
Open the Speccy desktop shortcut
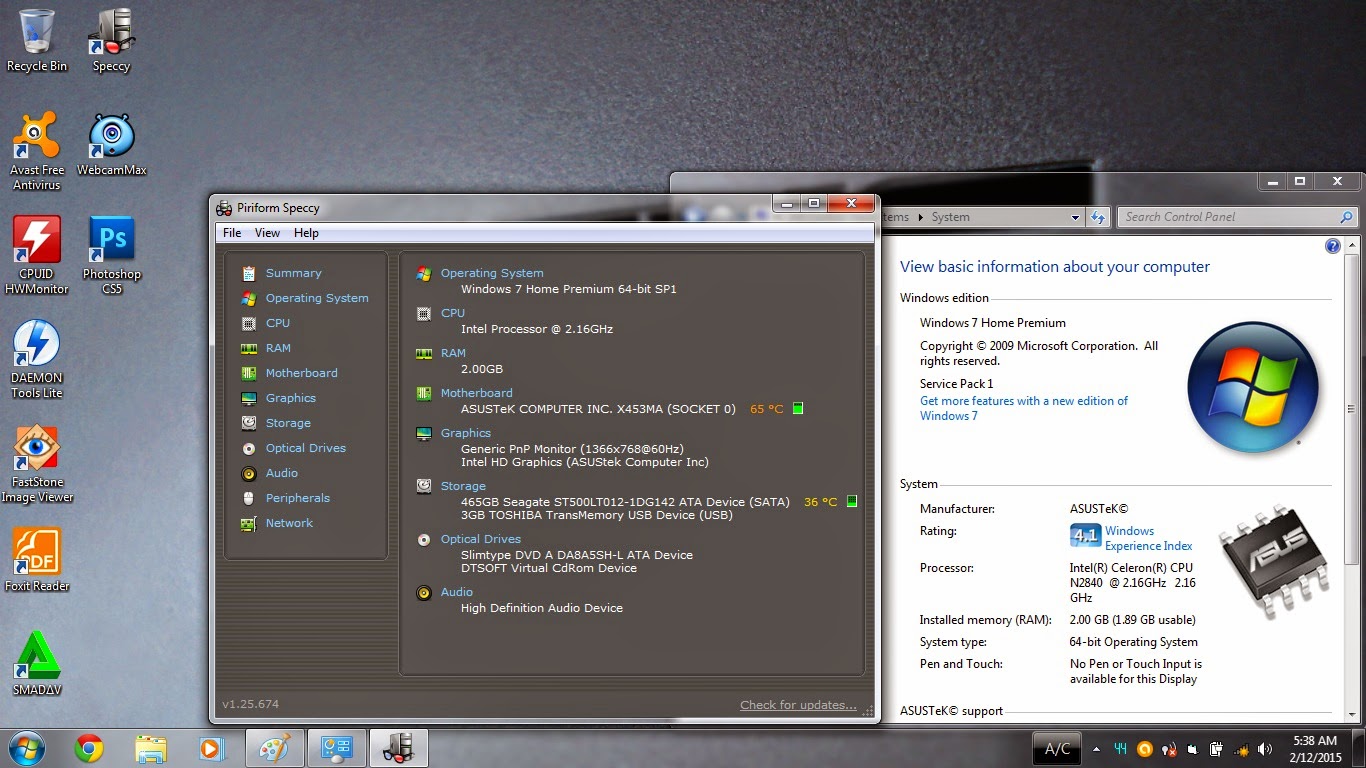coord(111,41)
